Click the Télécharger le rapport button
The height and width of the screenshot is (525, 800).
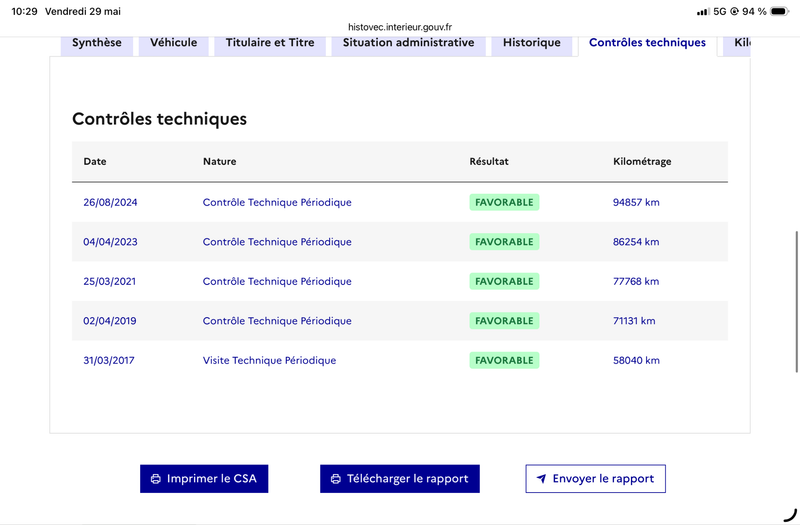click(x=400, y=479)
